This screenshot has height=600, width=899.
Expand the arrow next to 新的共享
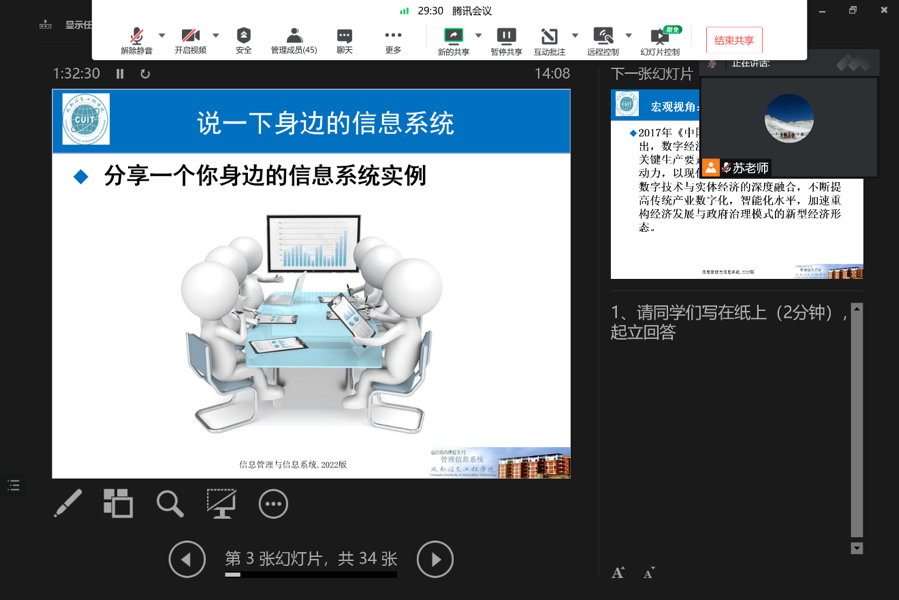(478, 36)
